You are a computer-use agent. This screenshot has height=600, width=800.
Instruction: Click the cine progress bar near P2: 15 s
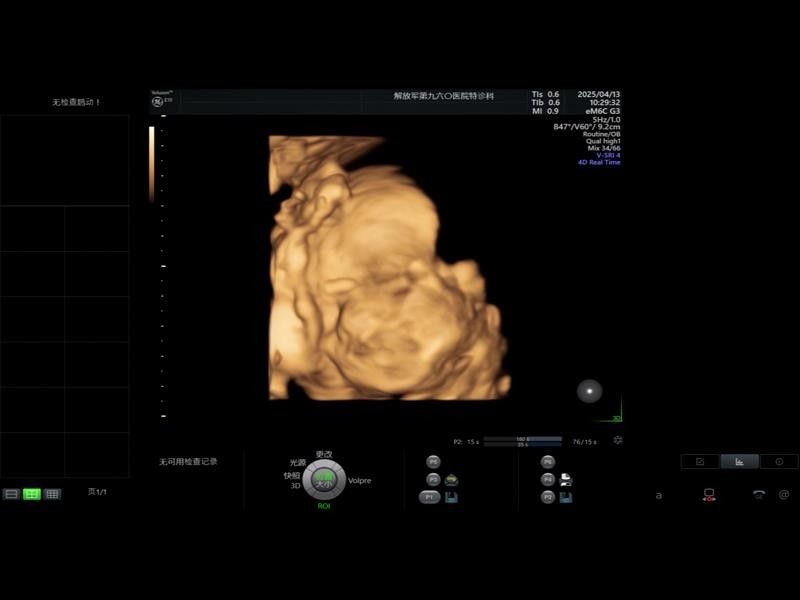click(522, 441)
